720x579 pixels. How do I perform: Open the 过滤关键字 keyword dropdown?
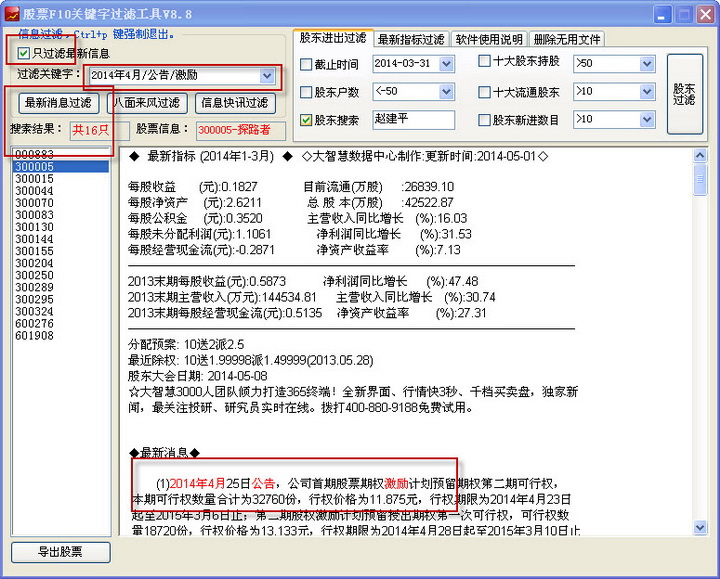coord(266,76)
